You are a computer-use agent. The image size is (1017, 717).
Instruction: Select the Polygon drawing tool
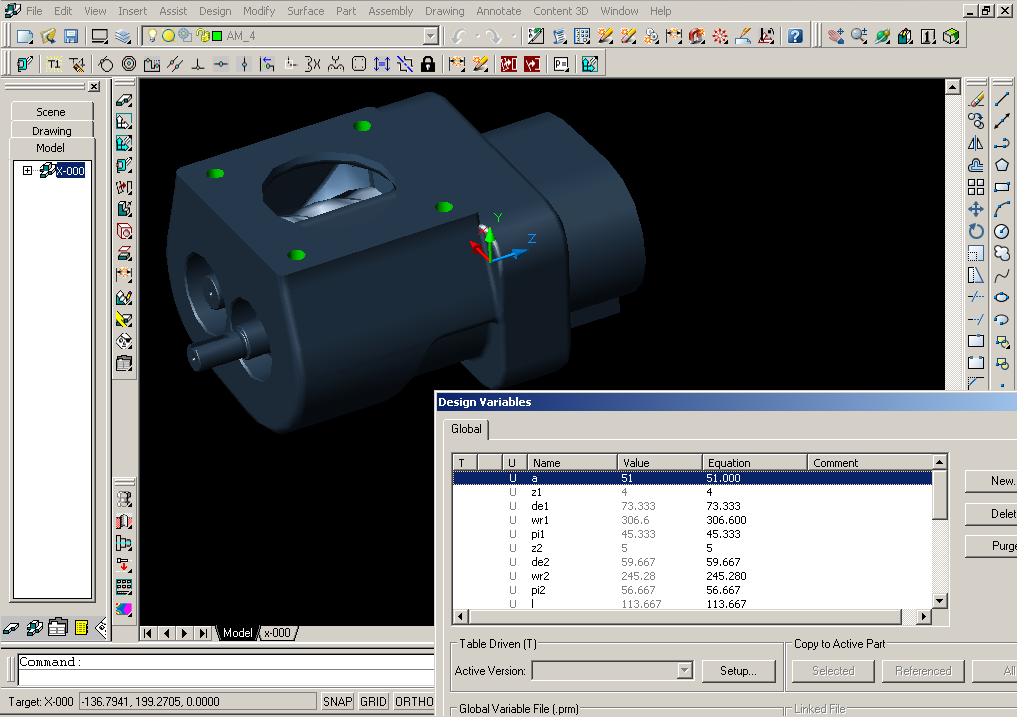[x=1002, y=165]
